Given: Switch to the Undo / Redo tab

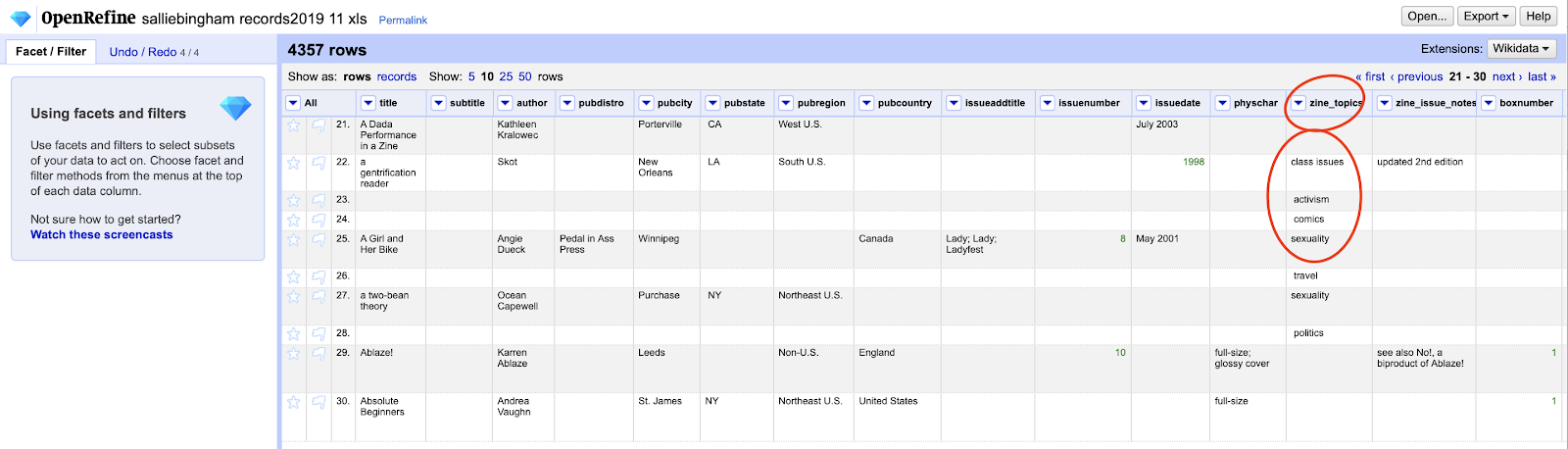Looking at the screenshot, I should tap(154, 52).
